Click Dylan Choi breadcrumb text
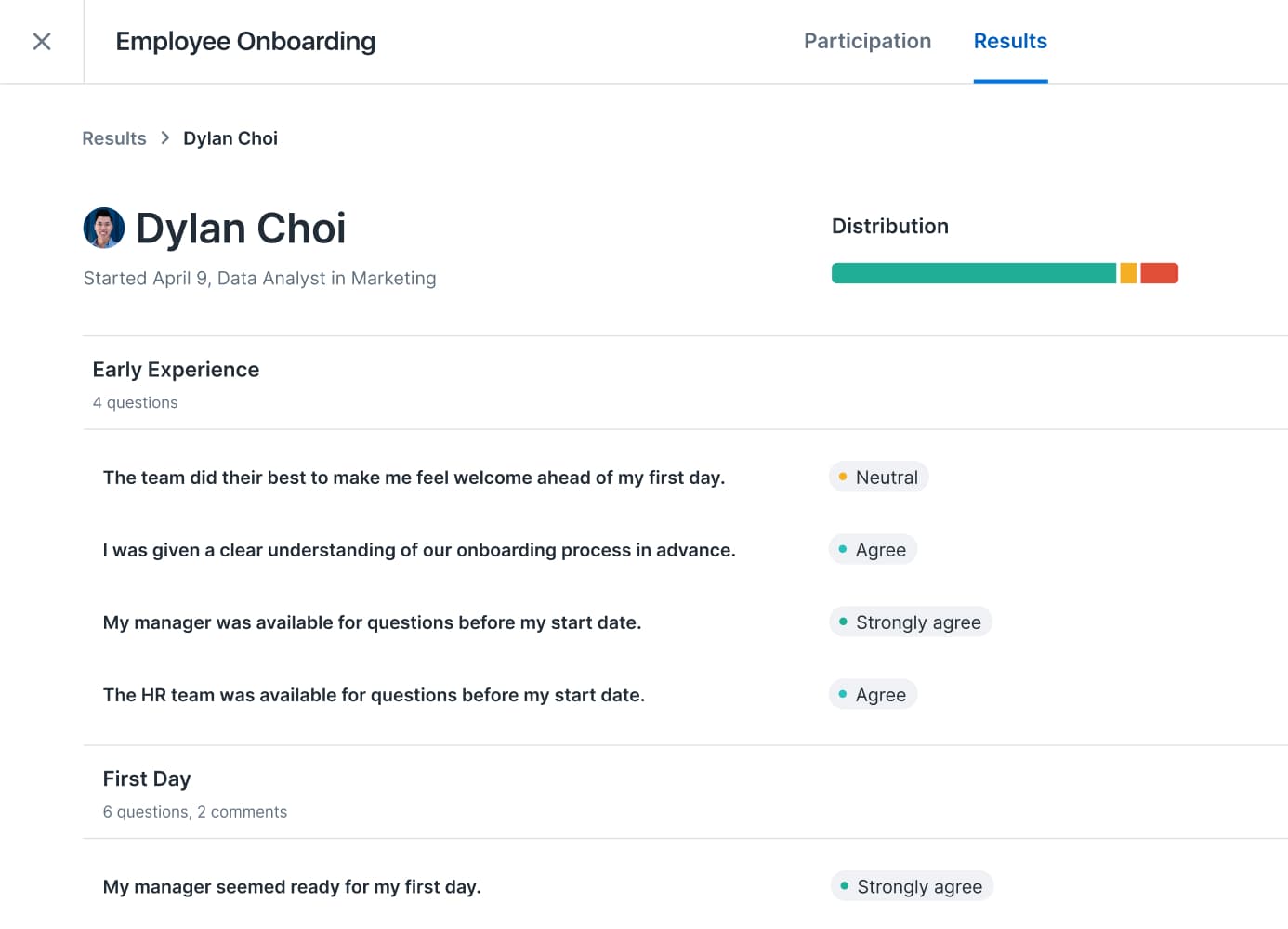This screenshot has height=929, width=1288. [230, 138]
